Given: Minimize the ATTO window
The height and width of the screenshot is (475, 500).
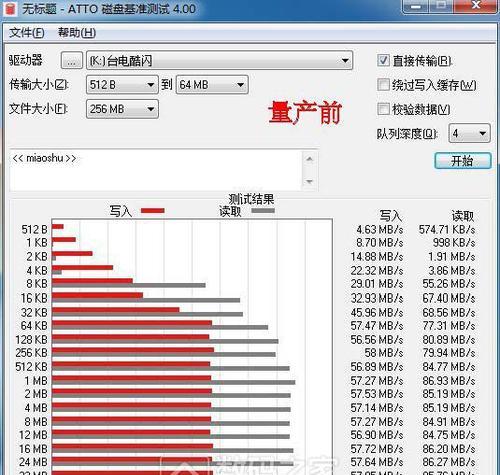Looking at the screenshot, I should click(416, 6).
